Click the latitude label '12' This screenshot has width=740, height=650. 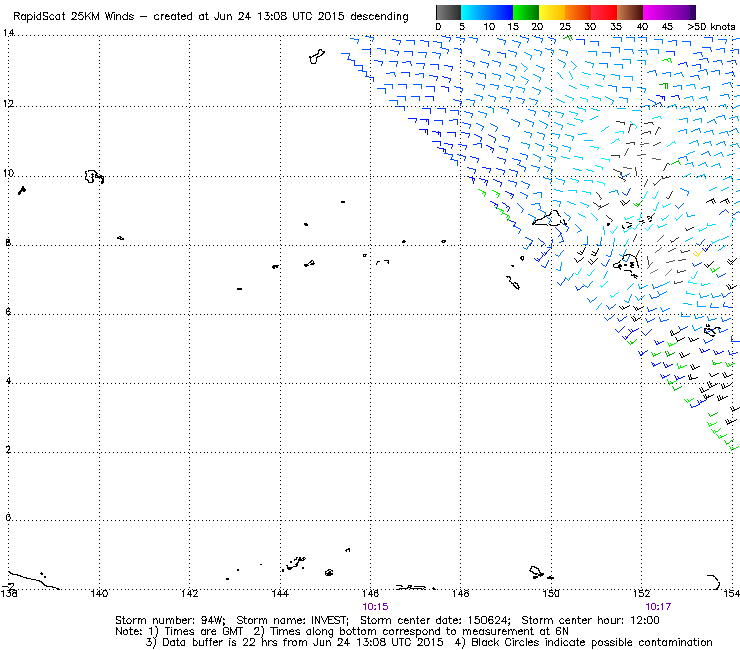tap(8, 103)
